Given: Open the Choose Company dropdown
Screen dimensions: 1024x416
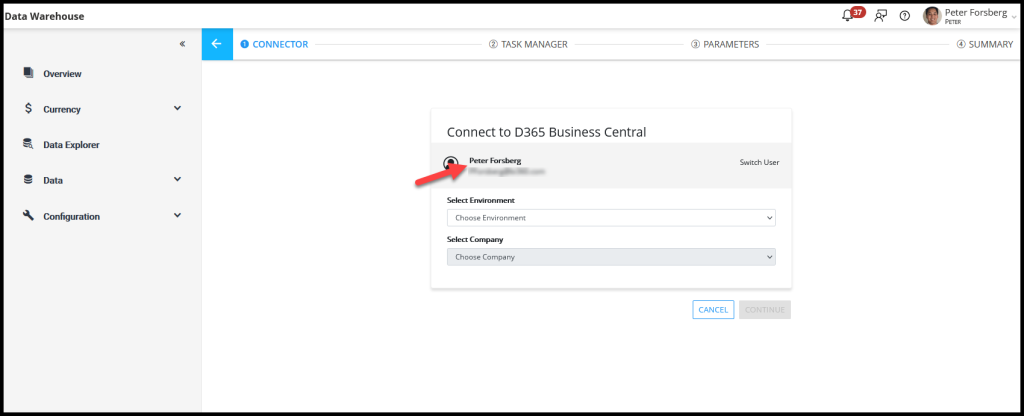Looking at the screenshot, I should (x=610, y=257).
